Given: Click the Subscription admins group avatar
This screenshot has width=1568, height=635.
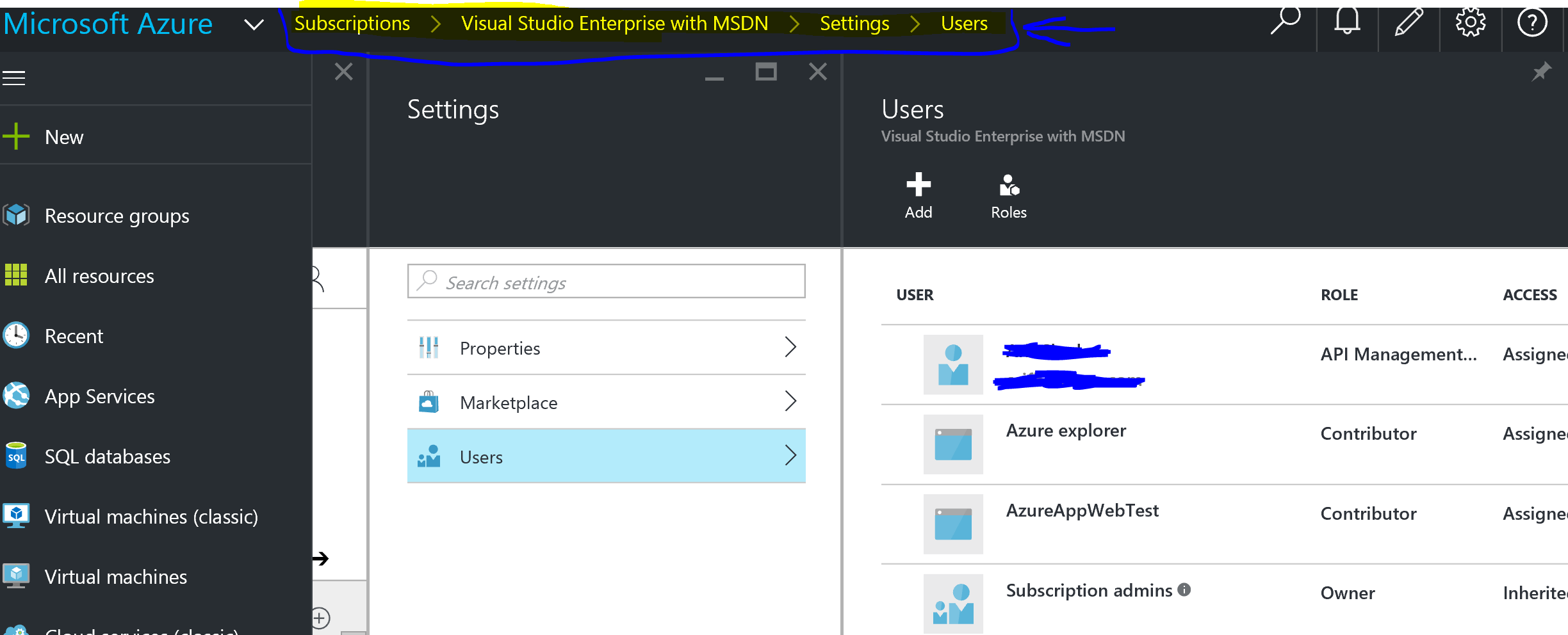Looking at the screenshot, I should pos(953,604).
